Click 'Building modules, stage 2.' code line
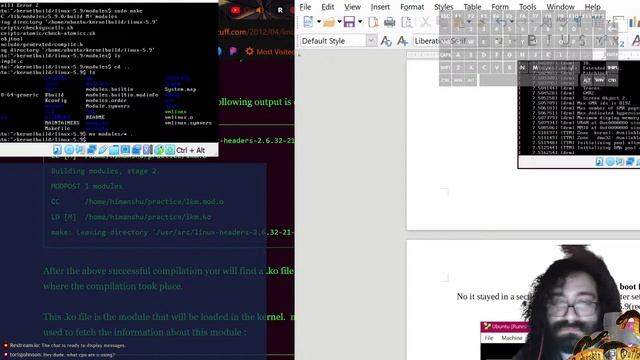This screenshot has width=640, height=360. point(105,171)
